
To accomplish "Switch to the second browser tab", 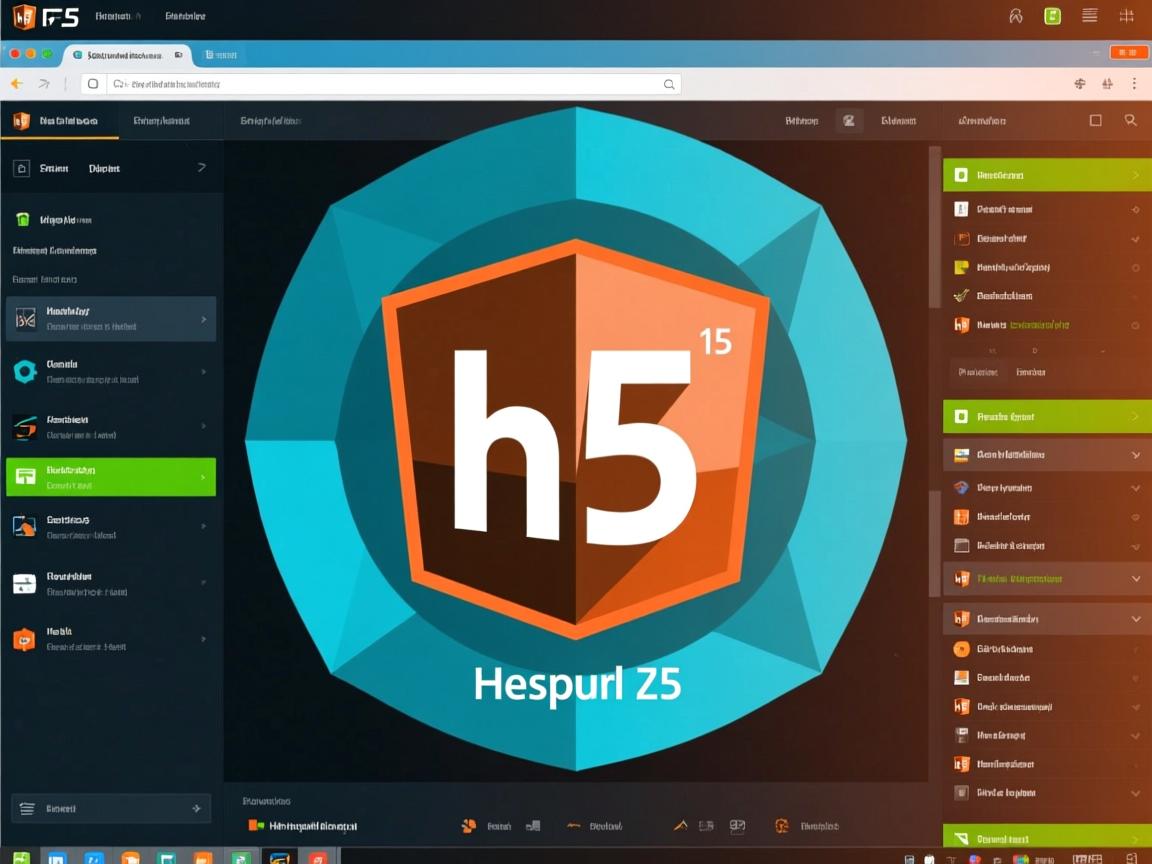I will tap(222, 56).
